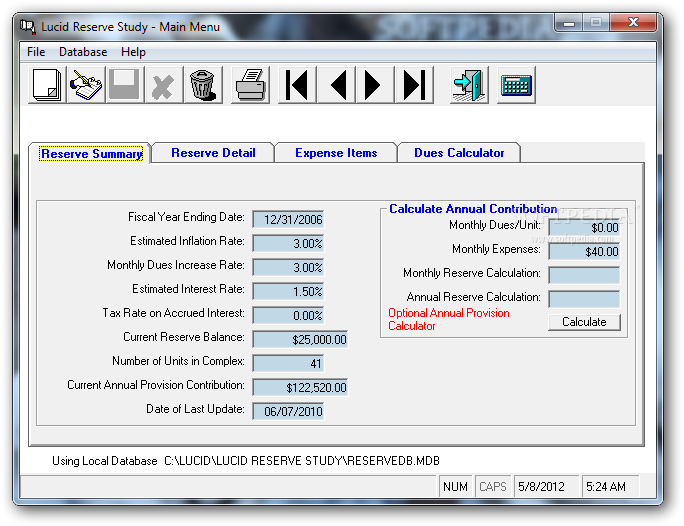The height and width of the screenshot is (526, 684).
Task: Go to first record arrow icon
Action: (297, 85)
